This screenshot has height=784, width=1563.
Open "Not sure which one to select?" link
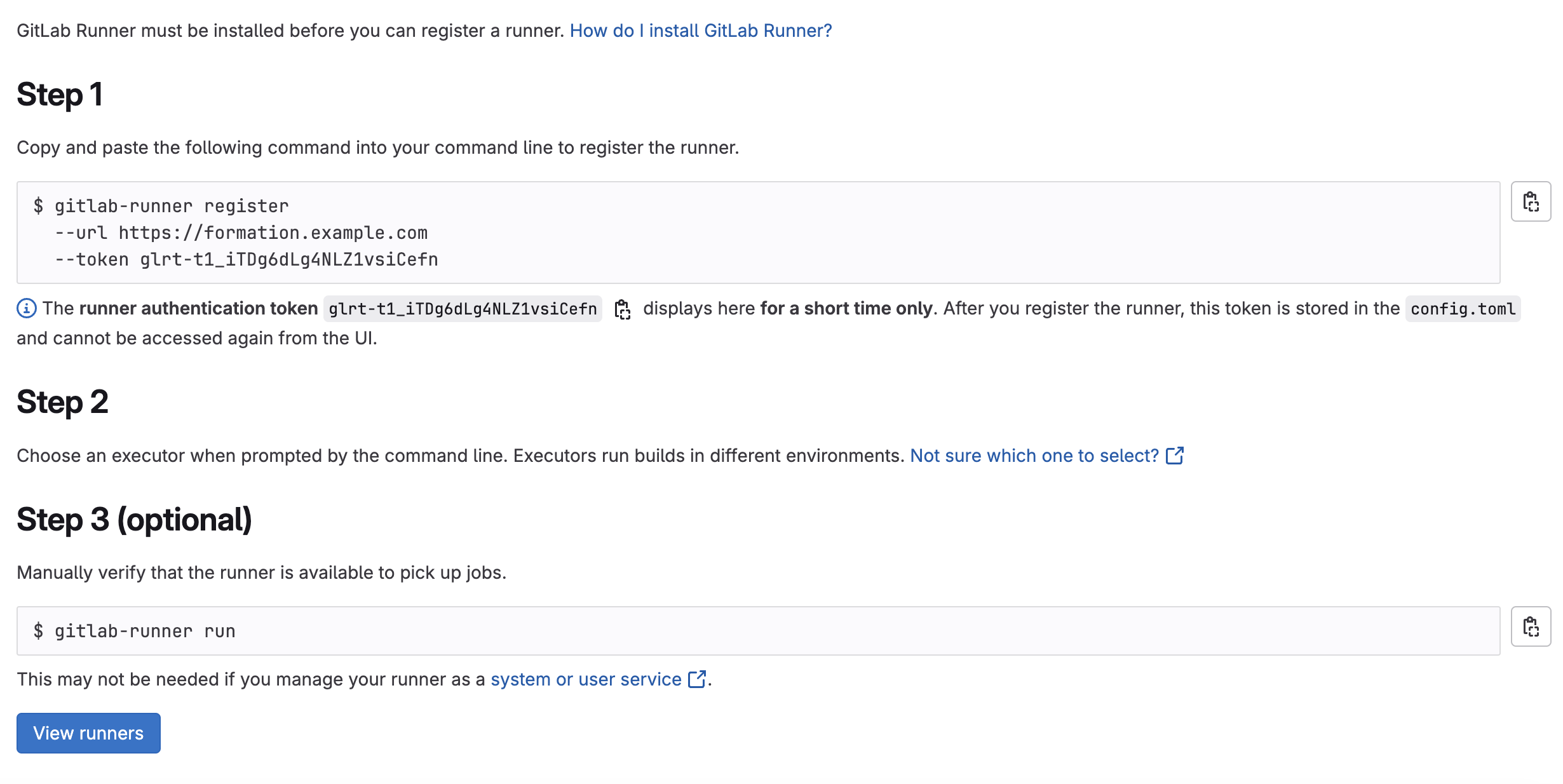(1034, 456)
